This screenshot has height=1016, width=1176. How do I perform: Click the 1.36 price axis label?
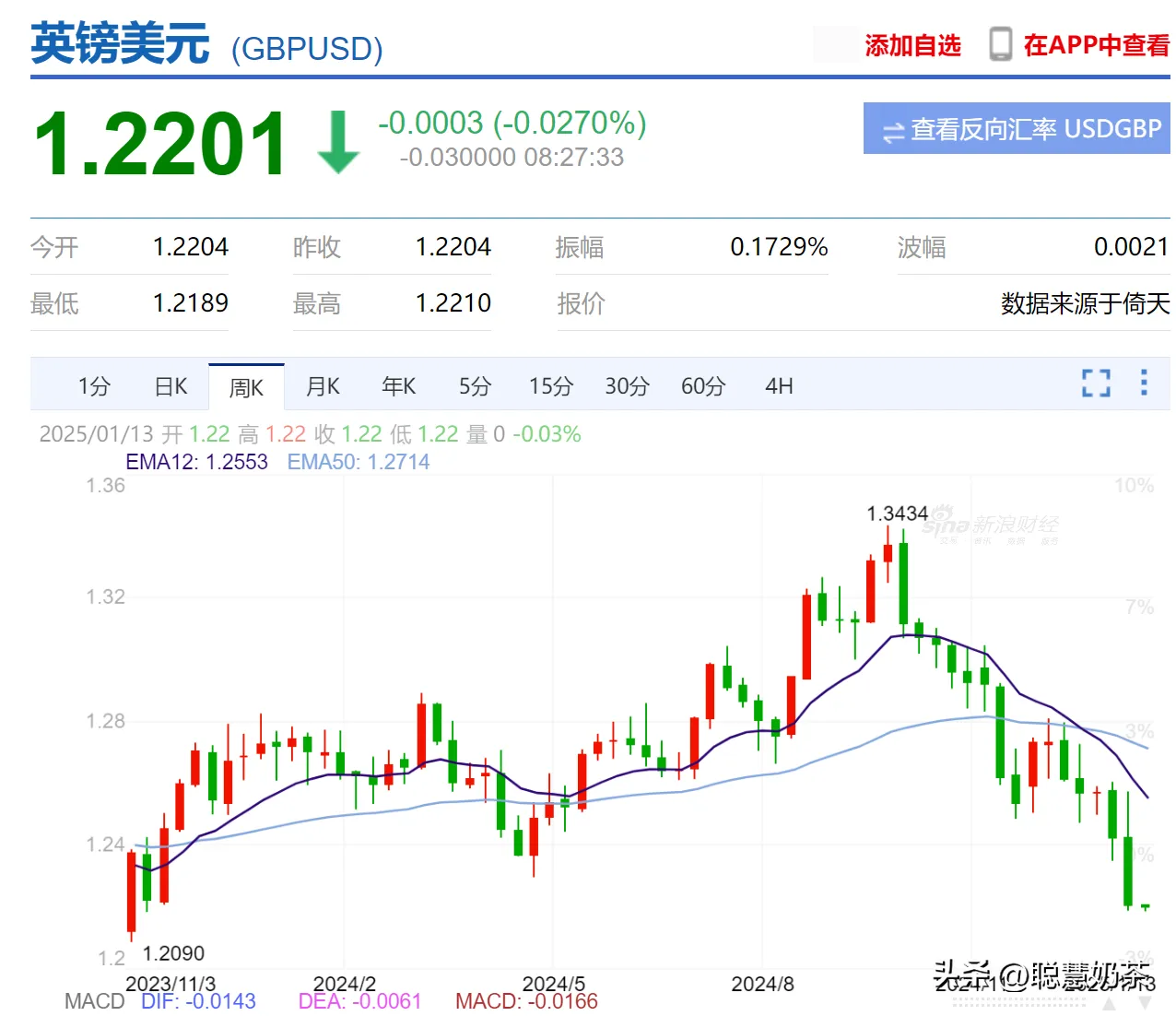[x=105, y=486]
